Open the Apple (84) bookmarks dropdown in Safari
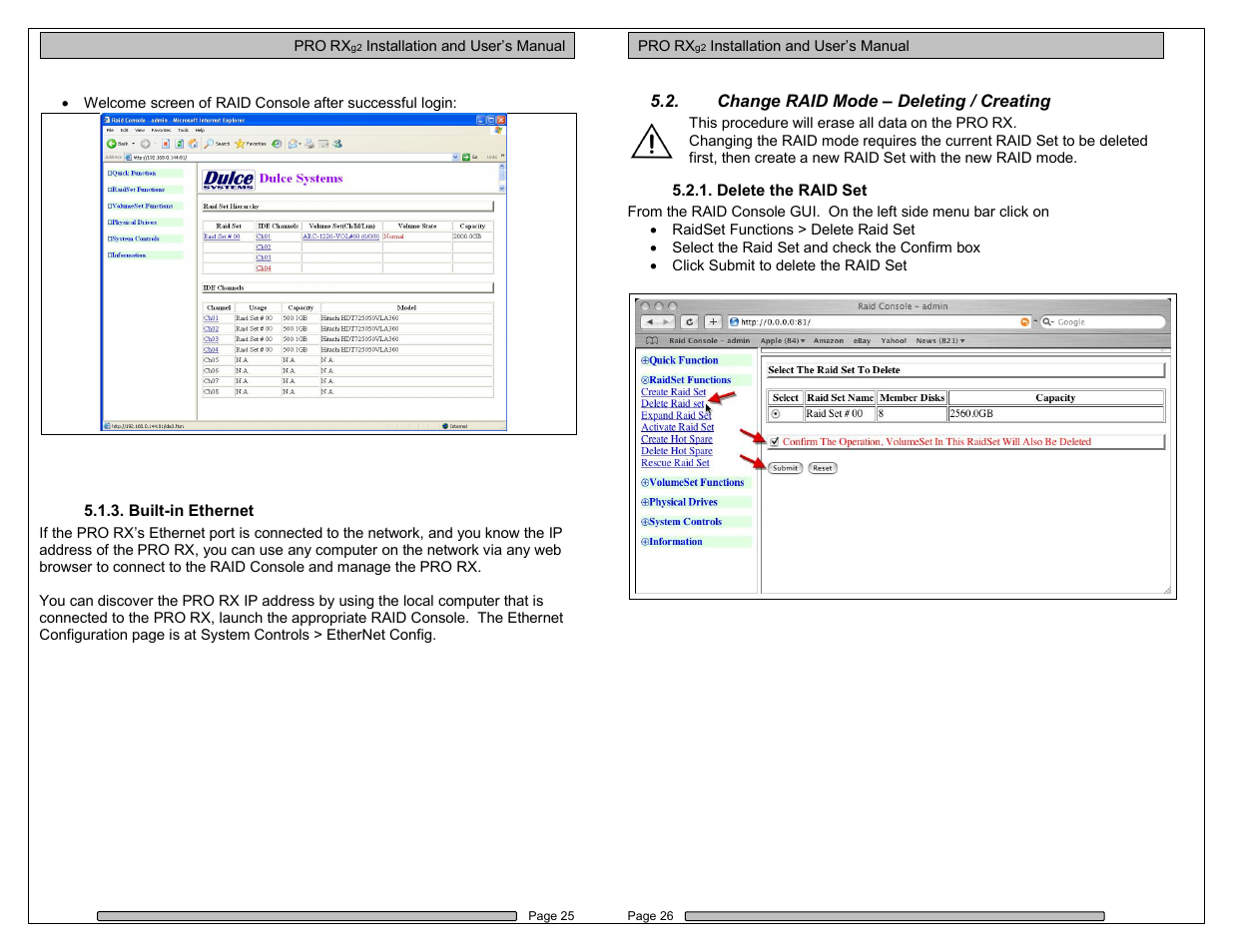Screen dimensions: 1233x952 click(783, 341)
